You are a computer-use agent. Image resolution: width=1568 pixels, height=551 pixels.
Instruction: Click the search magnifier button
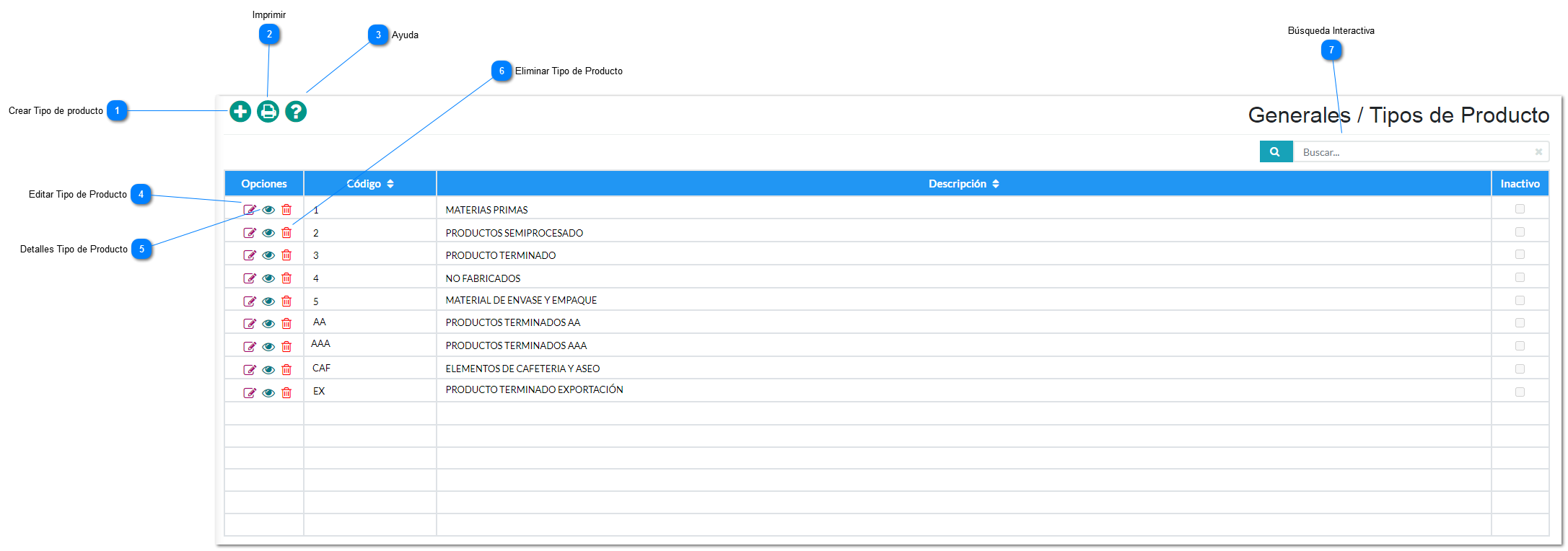(x=1276, y=152)
